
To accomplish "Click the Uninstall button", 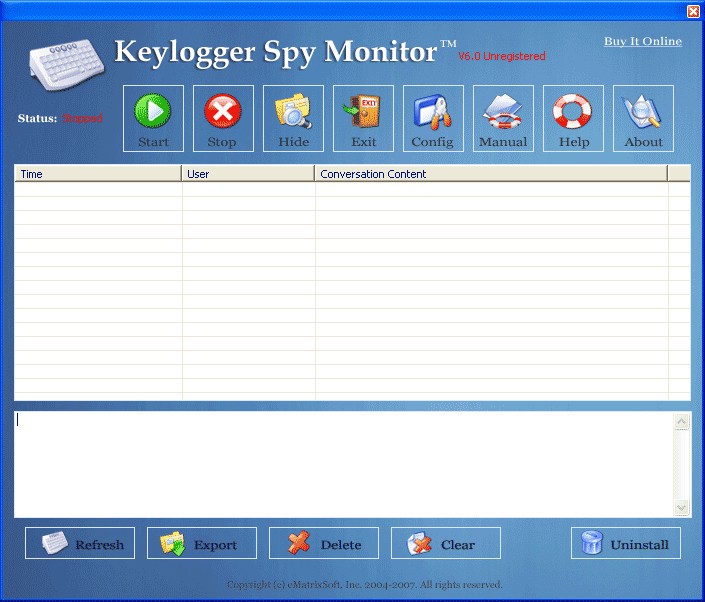I will 626,543.
